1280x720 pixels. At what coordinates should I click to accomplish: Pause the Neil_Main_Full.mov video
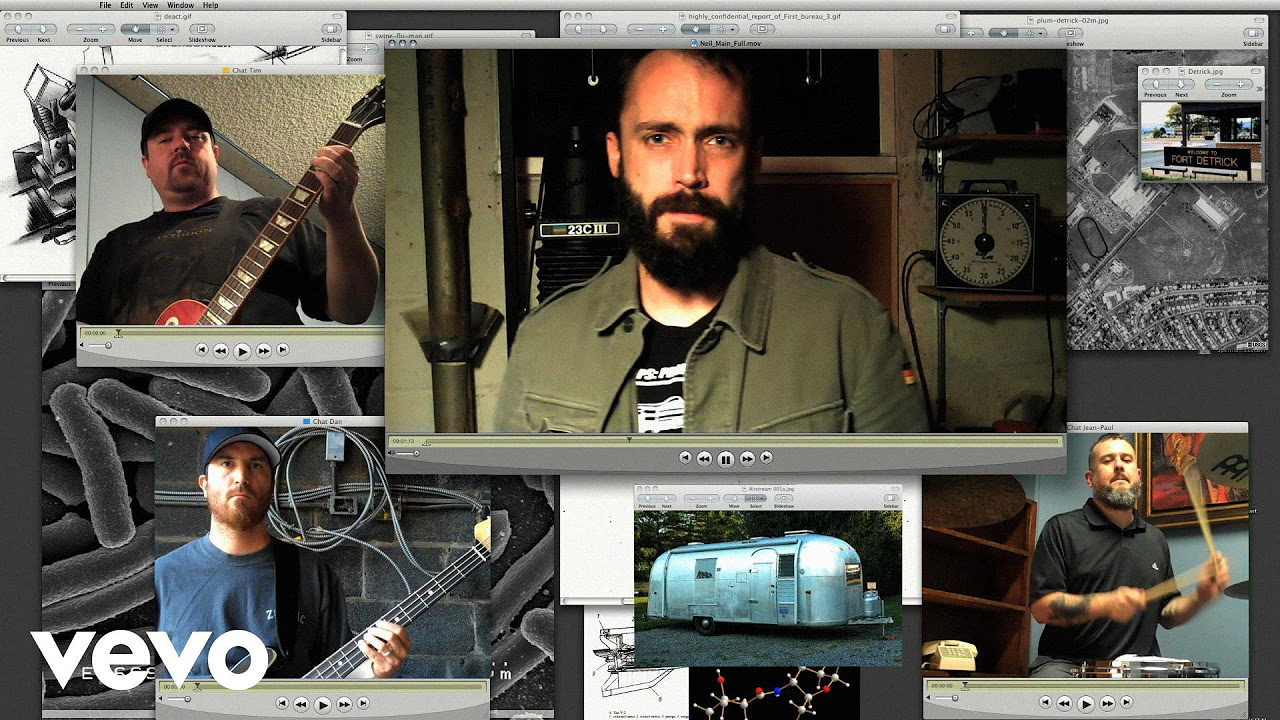point(725,459)
